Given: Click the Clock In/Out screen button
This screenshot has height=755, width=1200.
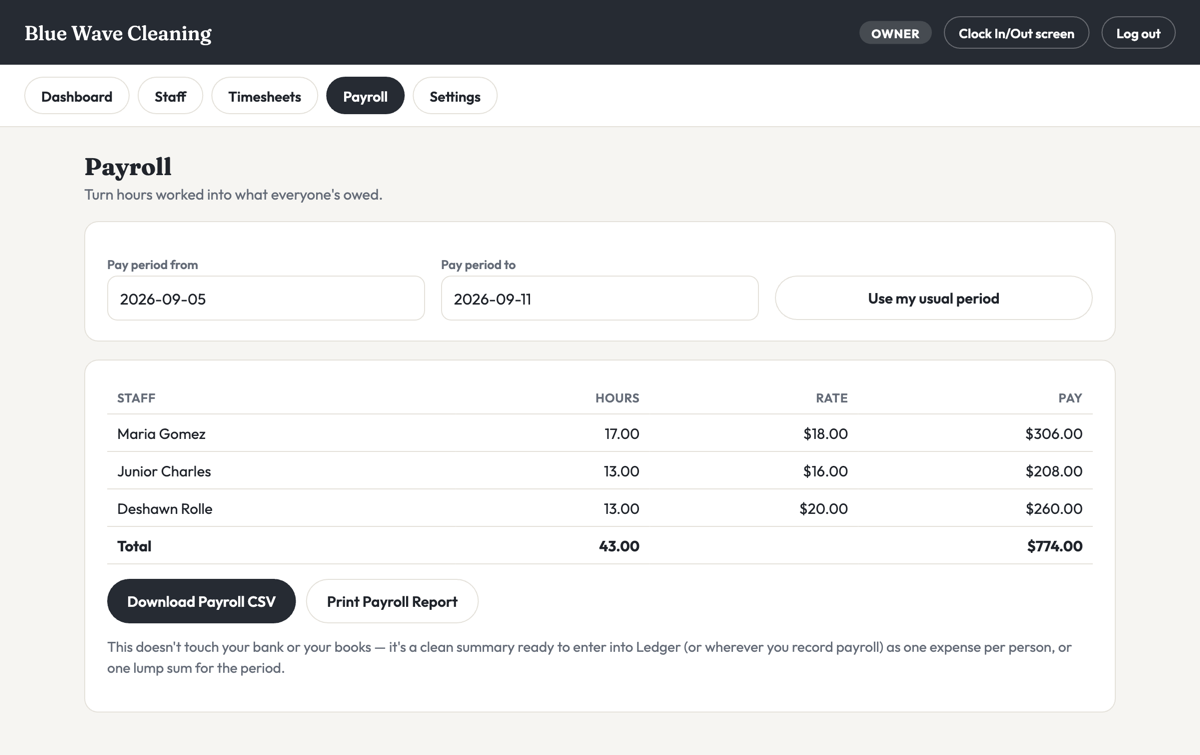Looking at the screenshot, I should click(1016, 33).
